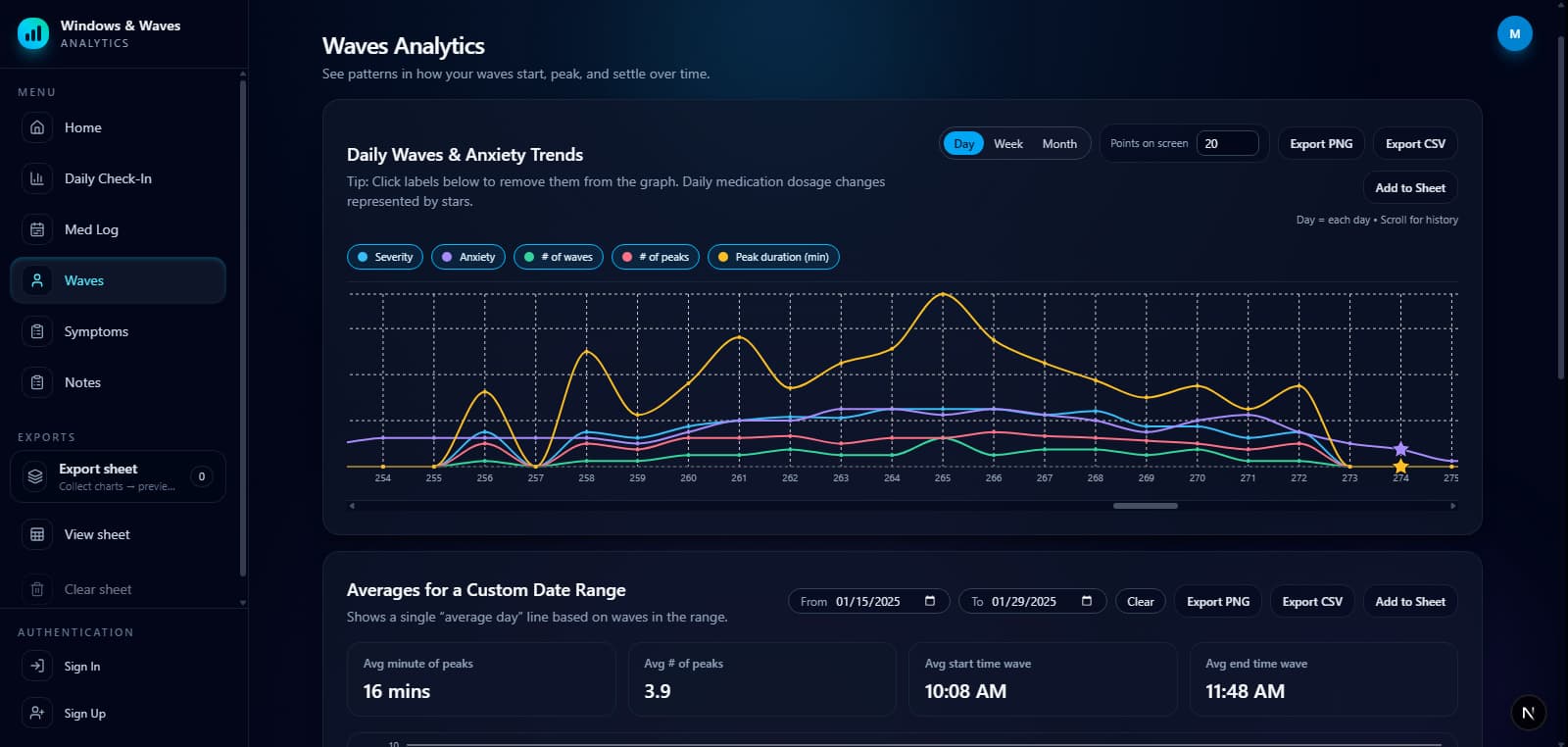The height and width of the screenshot is (747, 1568).
Task: Click the Avg minute of peaks card
Action: click(481, 679)
